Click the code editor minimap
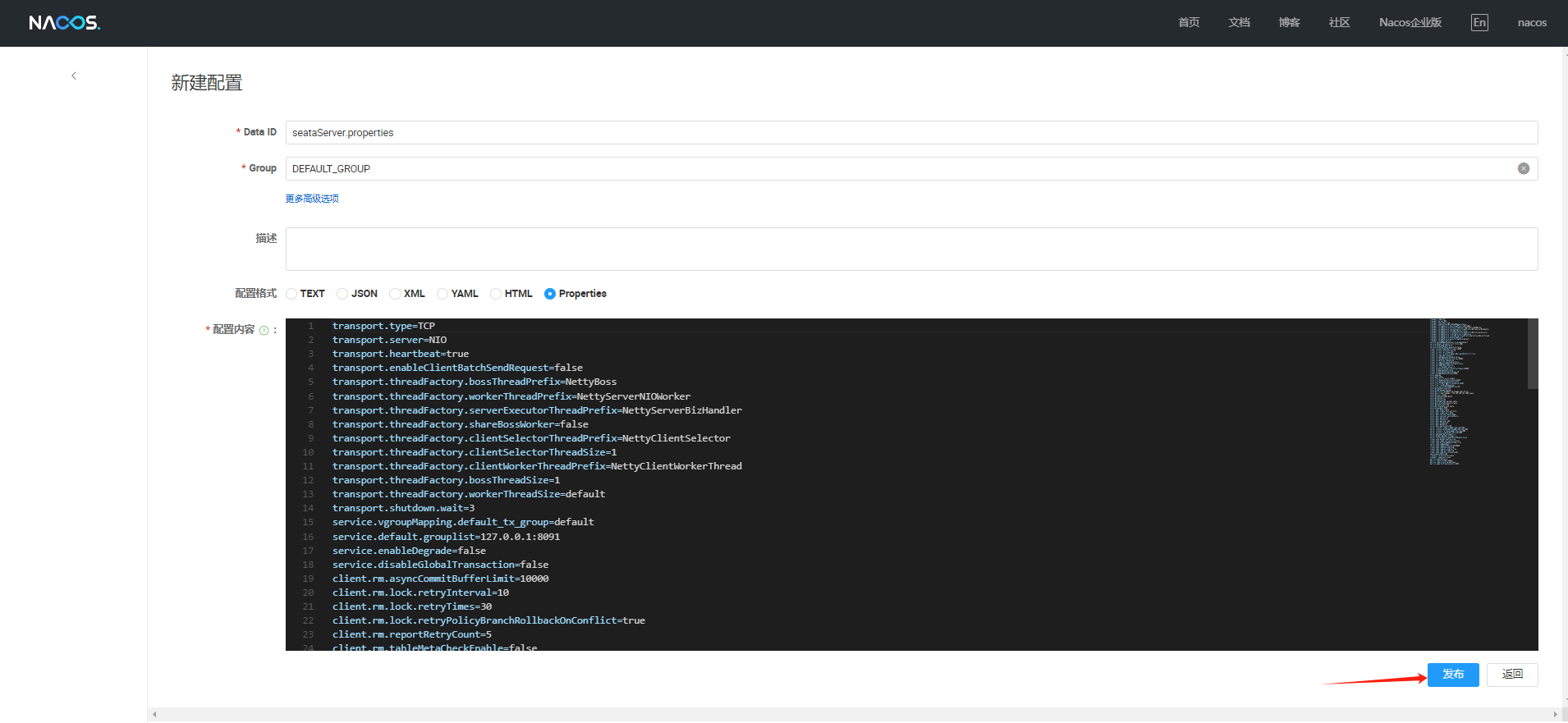The height and width of the screenshot is (723, 1568). click(1460, 391)
